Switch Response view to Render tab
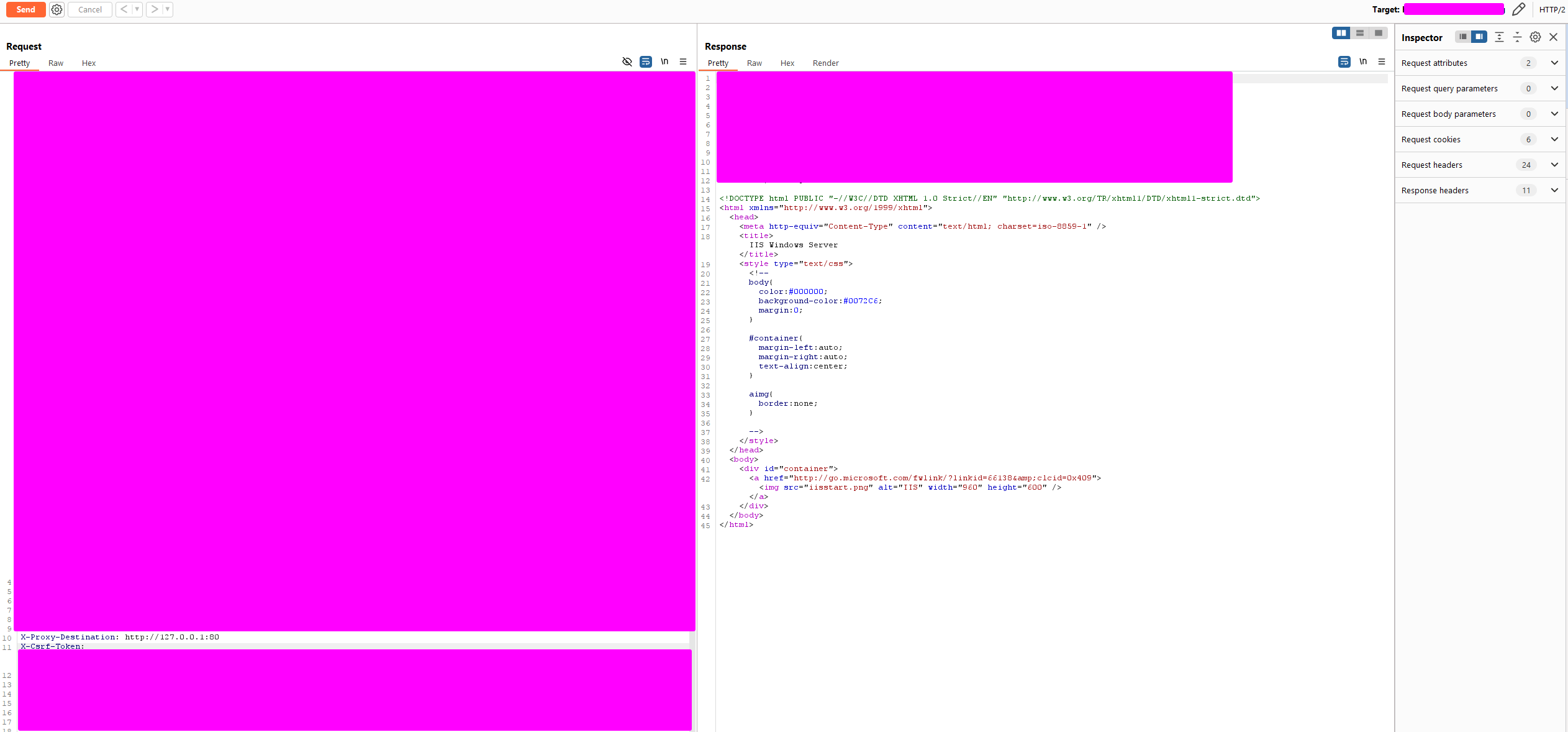This screenshot has width=1568, height=732. tap(825, 63)
